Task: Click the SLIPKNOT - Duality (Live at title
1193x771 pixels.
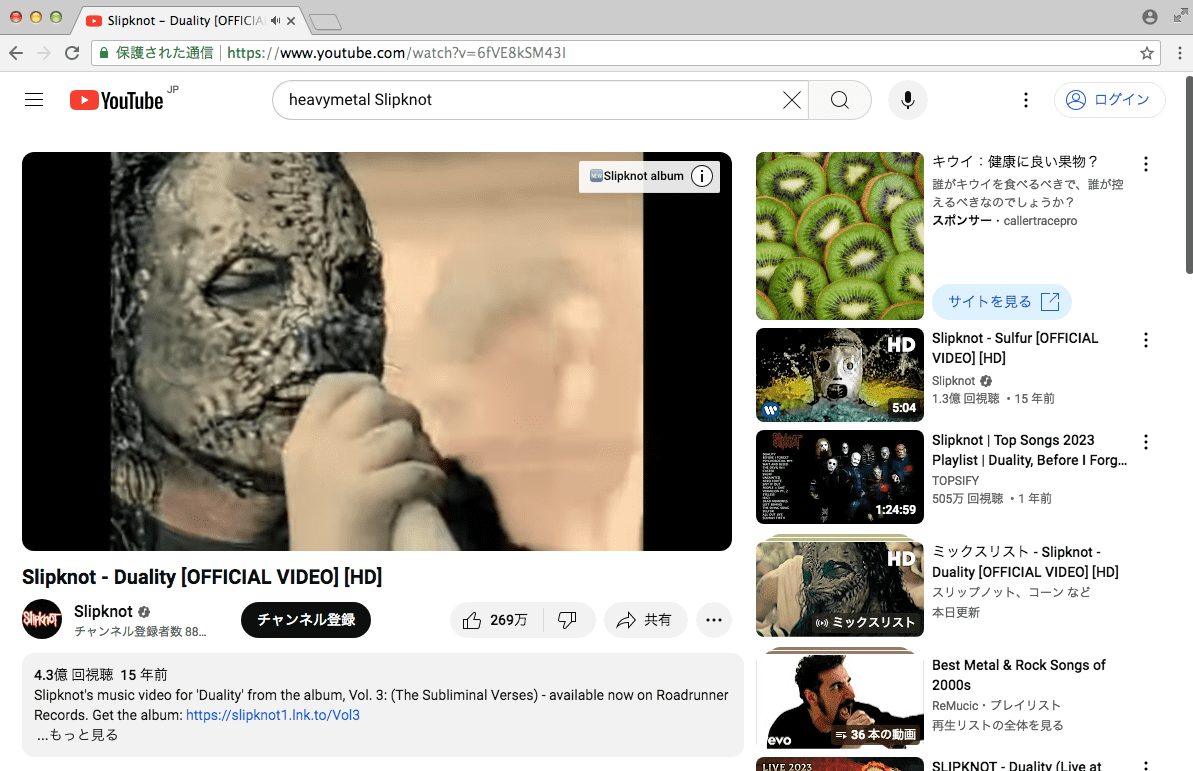Action: point(1016,765)
